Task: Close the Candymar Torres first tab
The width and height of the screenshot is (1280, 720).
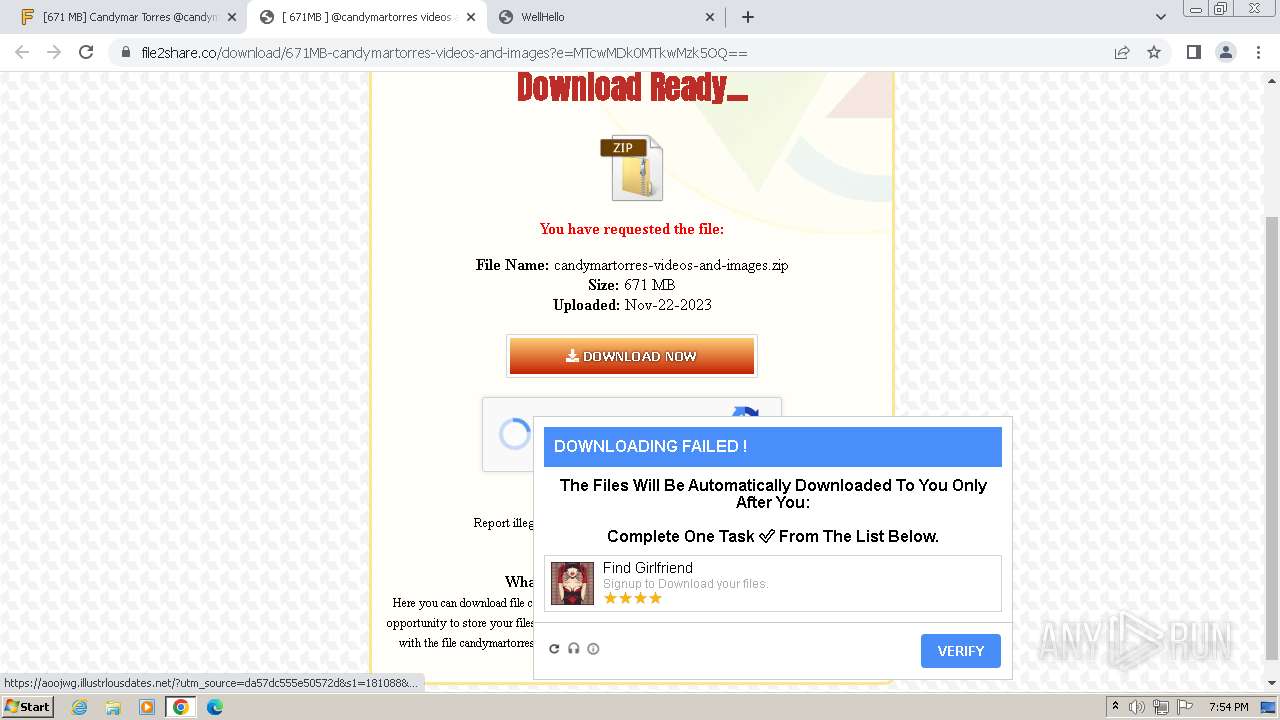Action: 231,17
